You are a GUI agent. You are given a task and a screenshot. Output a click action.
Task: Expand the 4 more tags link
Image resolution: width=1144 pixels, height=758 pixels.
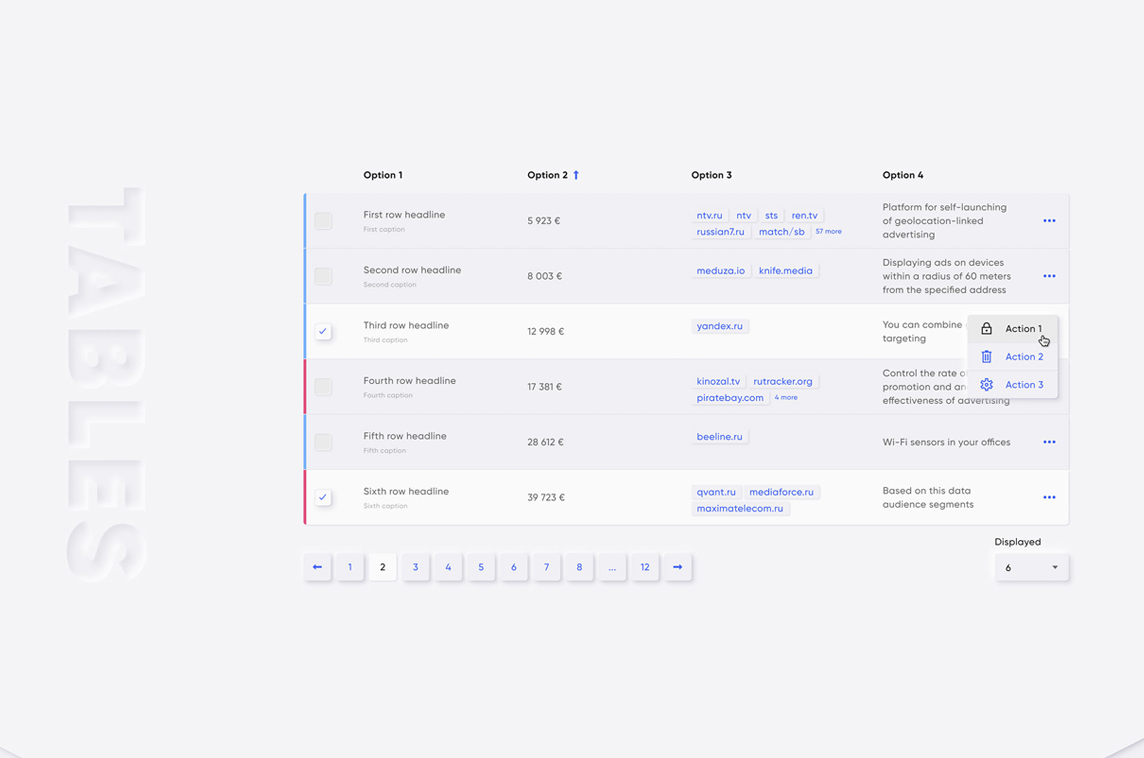786,398
